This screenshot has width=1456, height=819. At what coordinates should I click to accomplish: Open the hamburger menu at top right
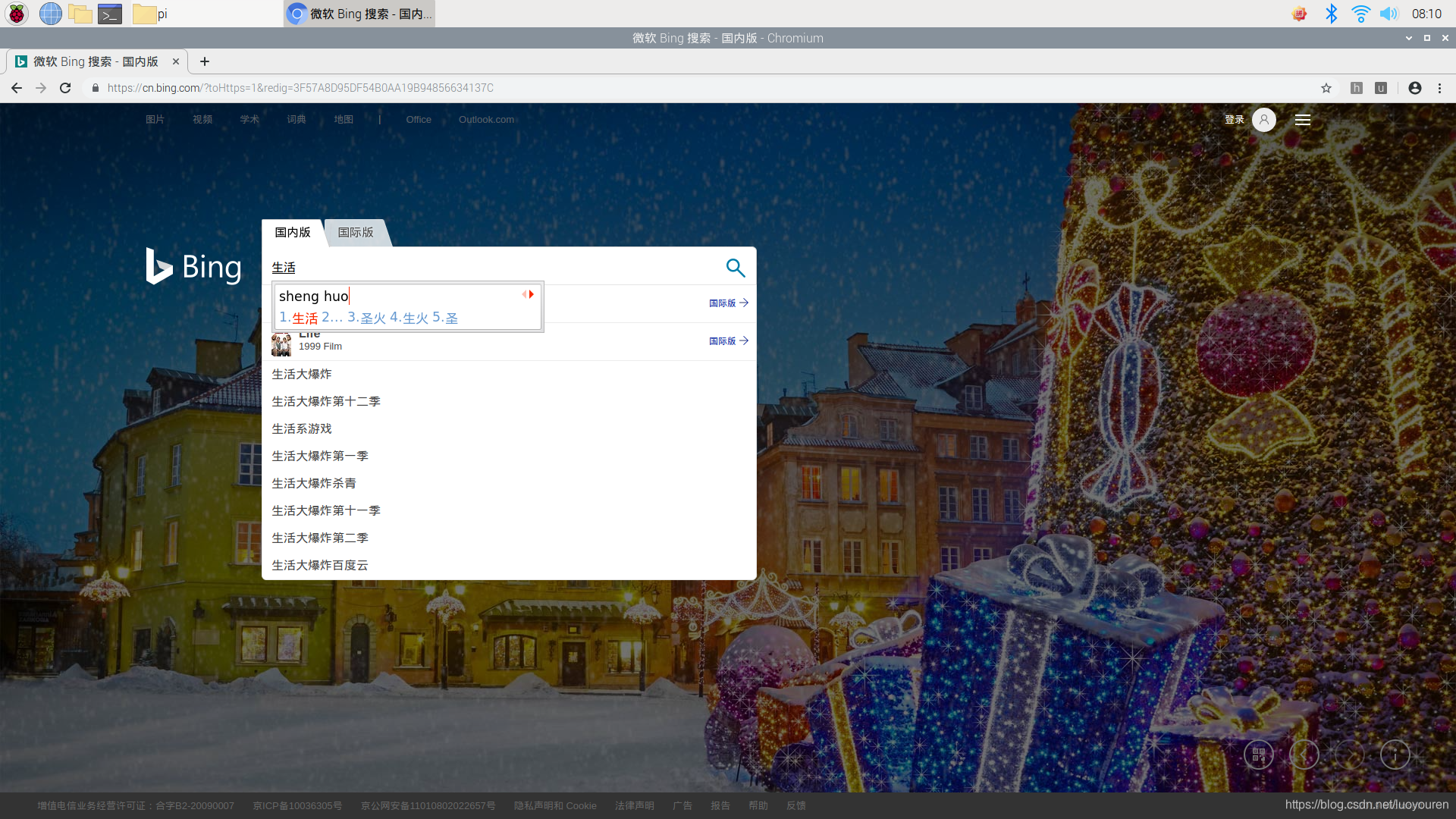pyautogui.click(x=1302, y=120)
